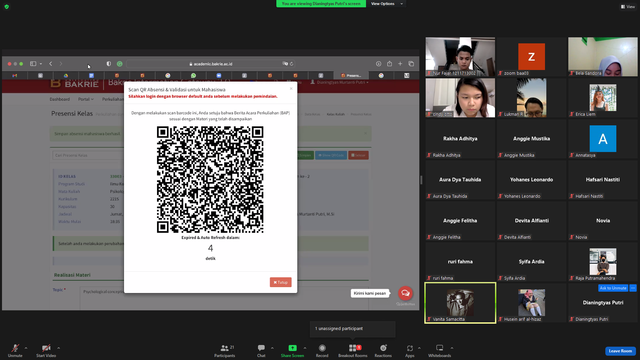Open Dashboard in the site menu
This screenshot has height=360, width=640.
point(60,99)
